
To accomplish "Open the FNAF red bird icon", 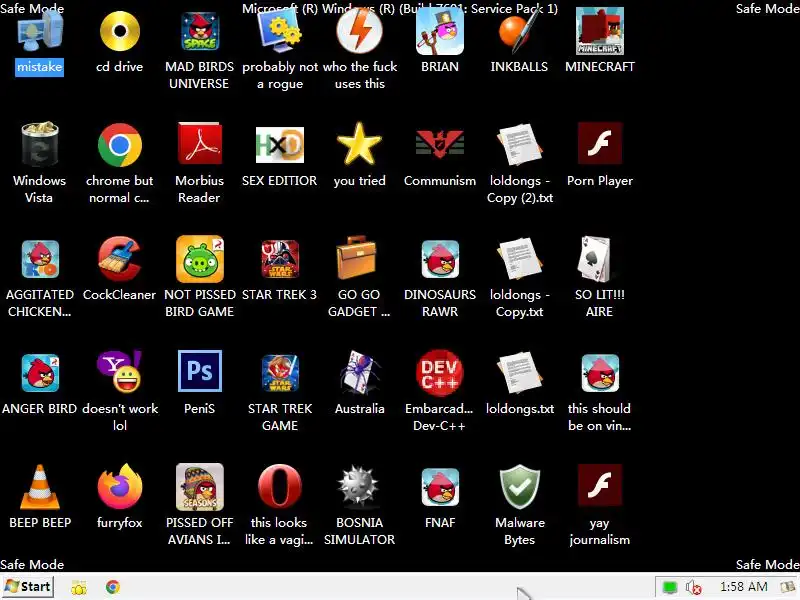I will coord(440,487).
